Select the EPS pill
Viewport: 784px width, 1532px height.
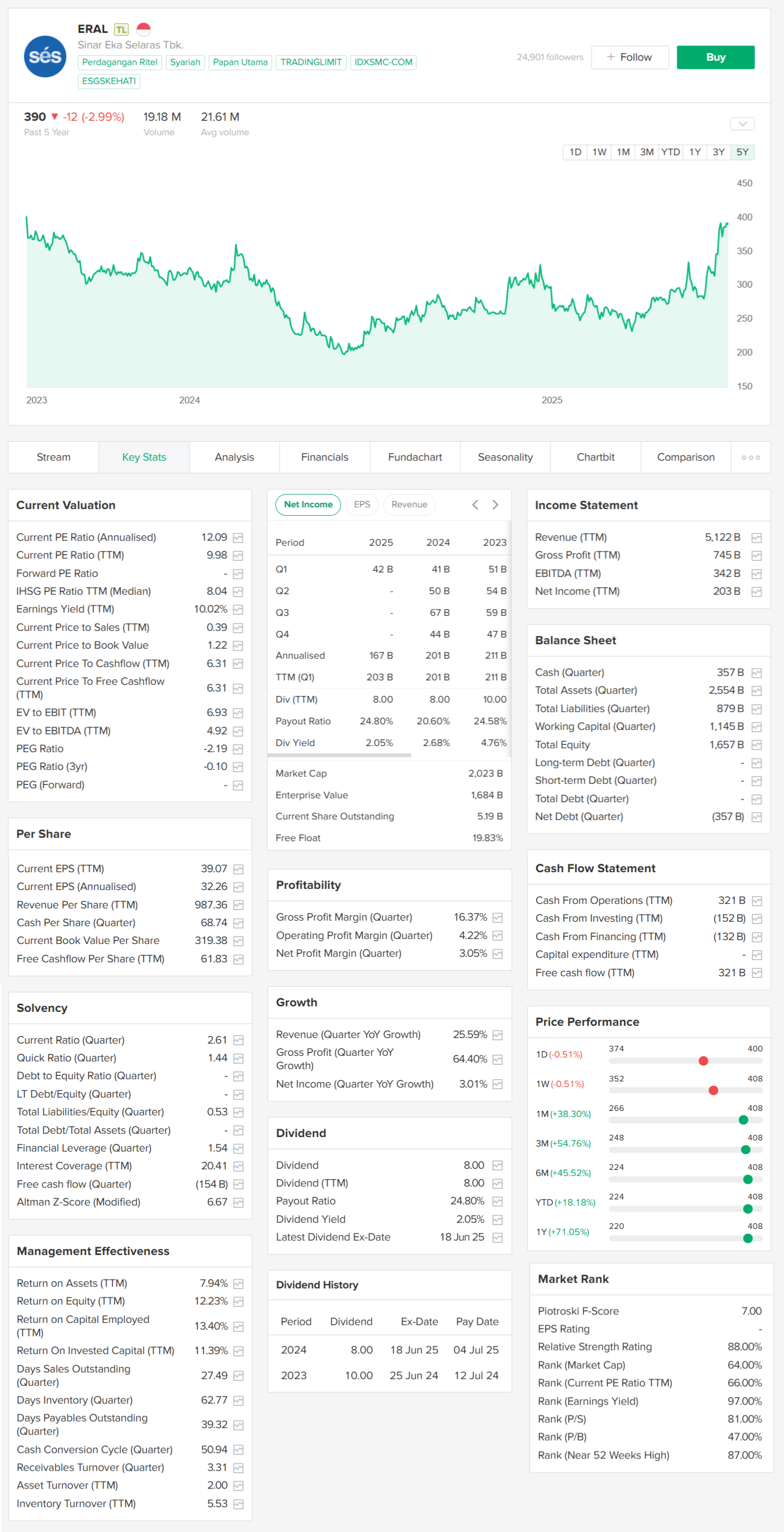click(x=362, y=505)
